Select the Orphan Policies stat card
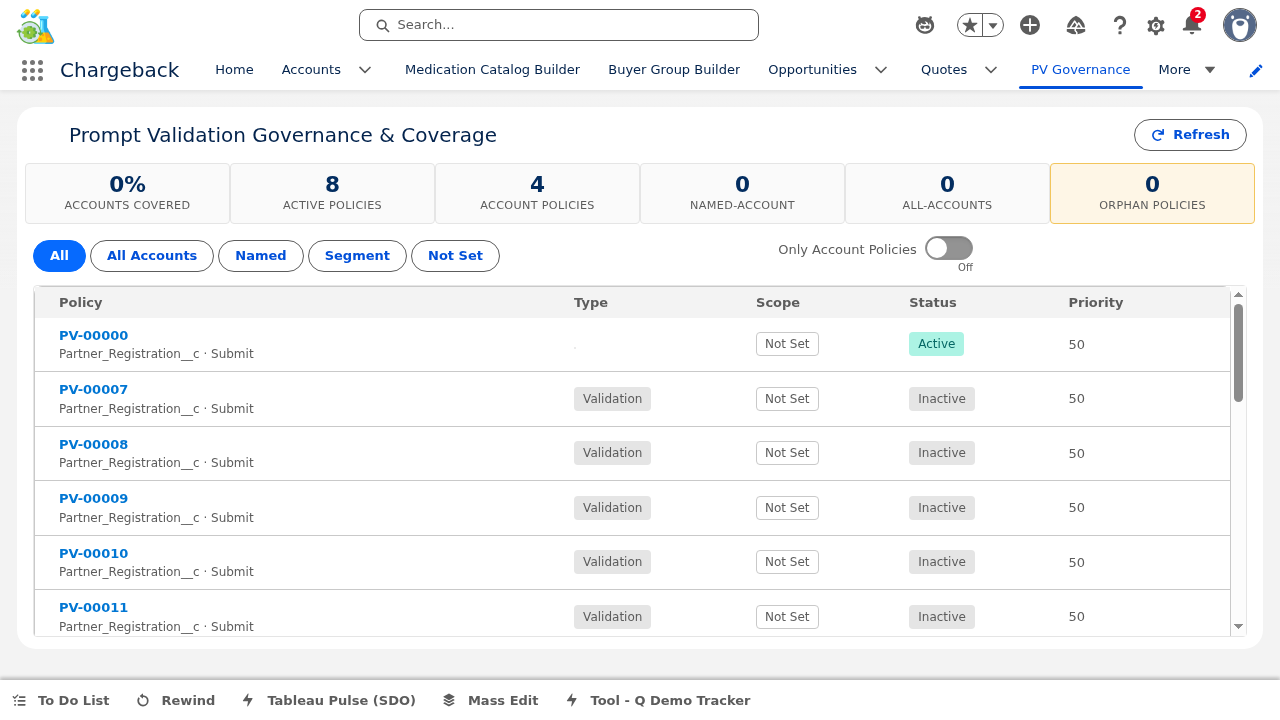This screenshot has width=1280, height=720. (1152, 193)
